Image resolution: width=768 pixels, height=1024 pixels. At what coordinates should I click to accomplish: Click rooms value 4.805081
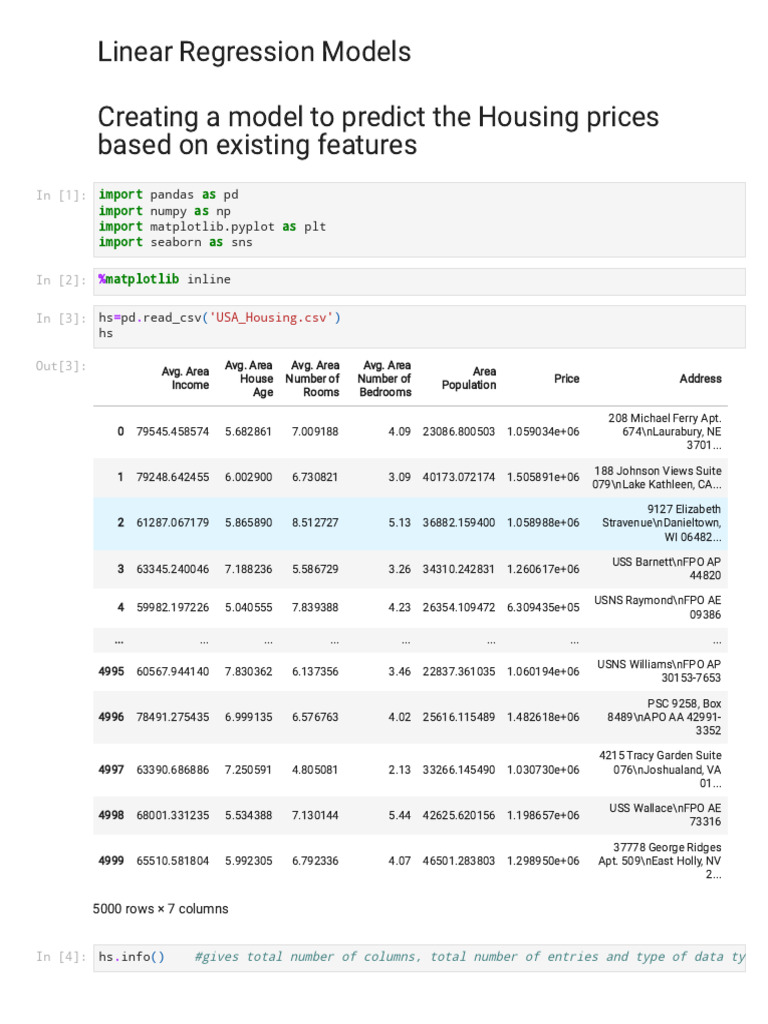tap(315, 770)
